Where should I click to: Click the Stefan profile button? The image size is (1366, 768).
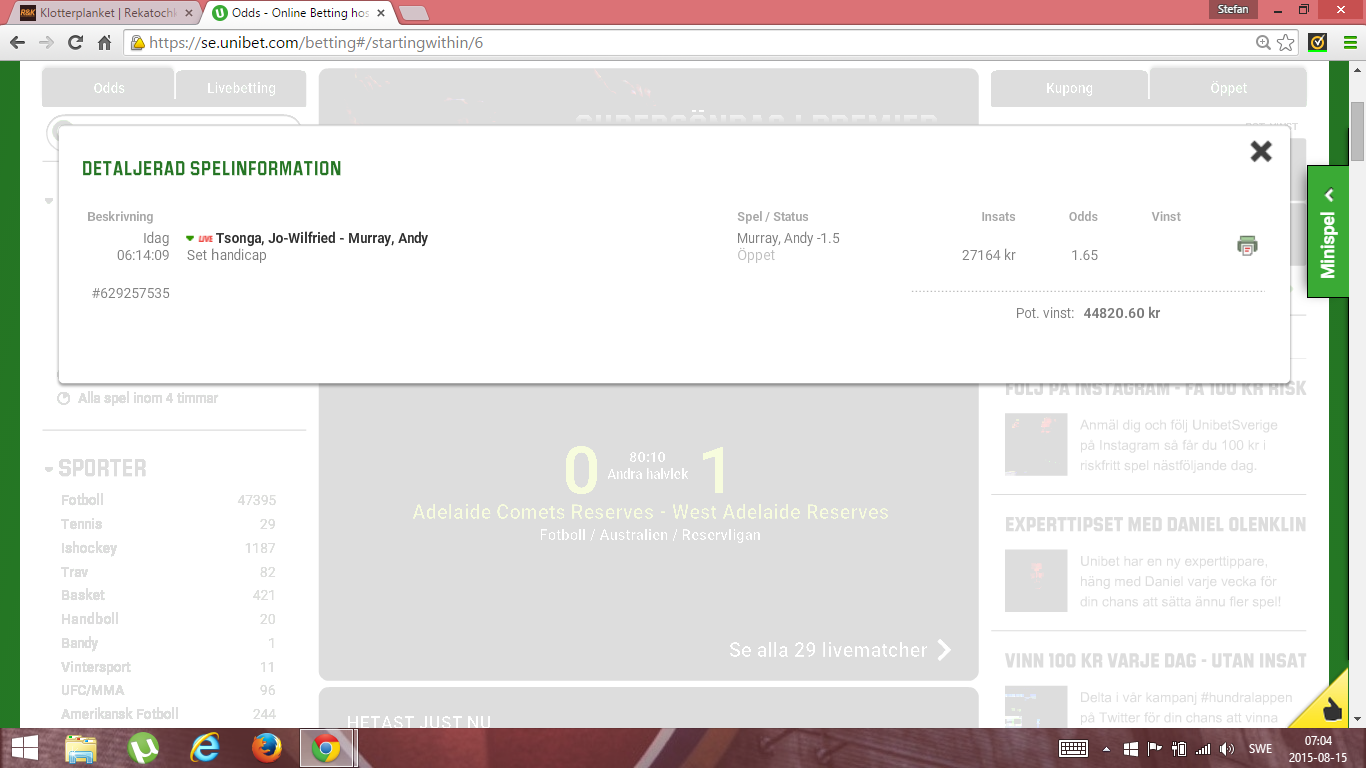click(1232, 9)
